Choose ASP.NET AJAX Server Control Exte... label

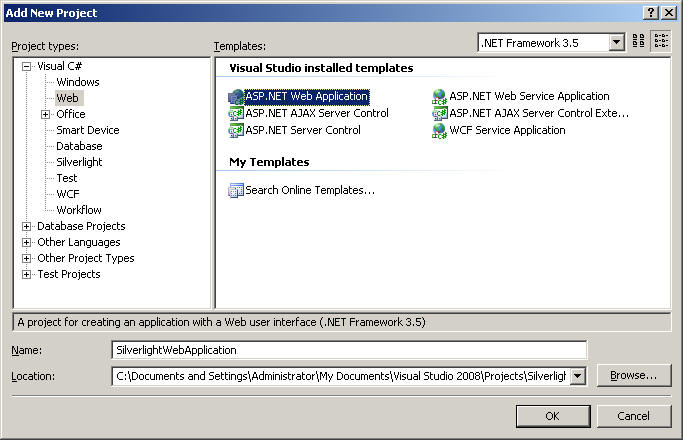tap(539, 113)
